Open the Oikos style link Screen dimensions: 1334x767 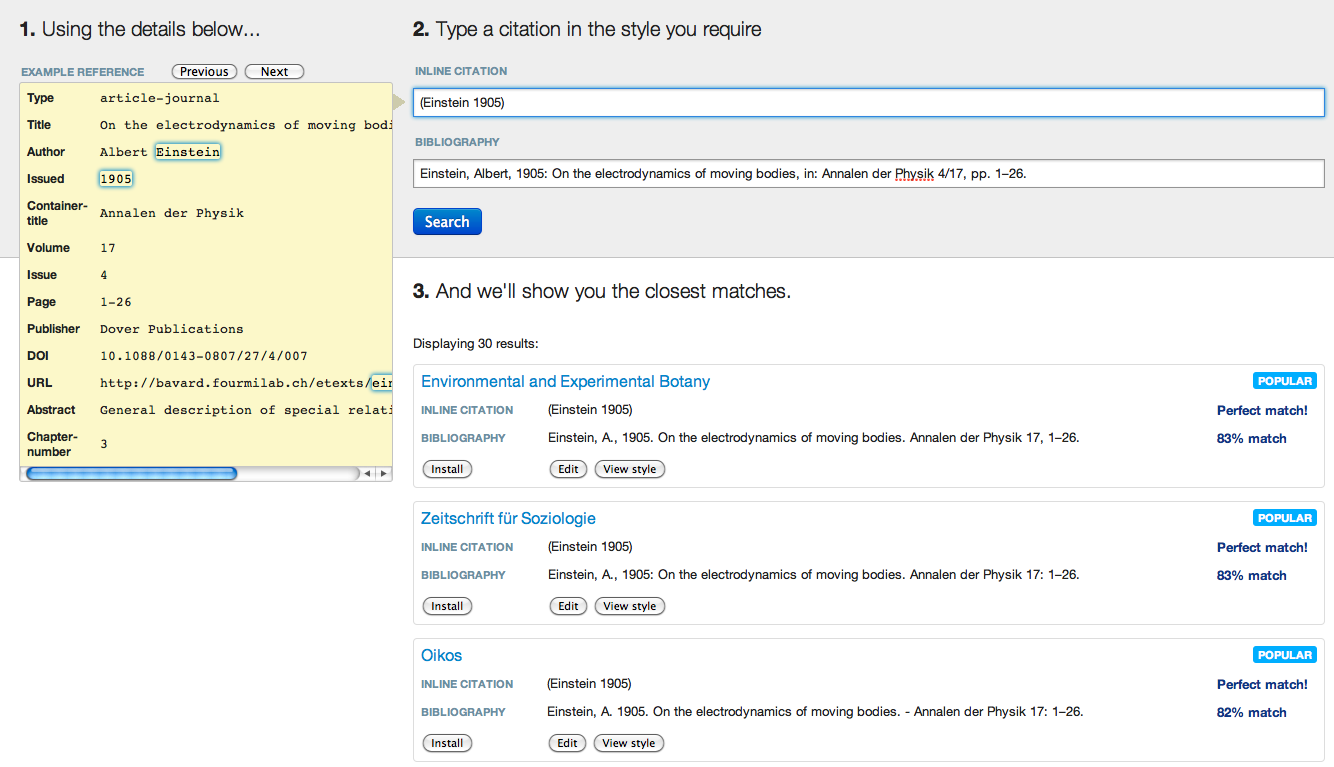click(441, 655)
